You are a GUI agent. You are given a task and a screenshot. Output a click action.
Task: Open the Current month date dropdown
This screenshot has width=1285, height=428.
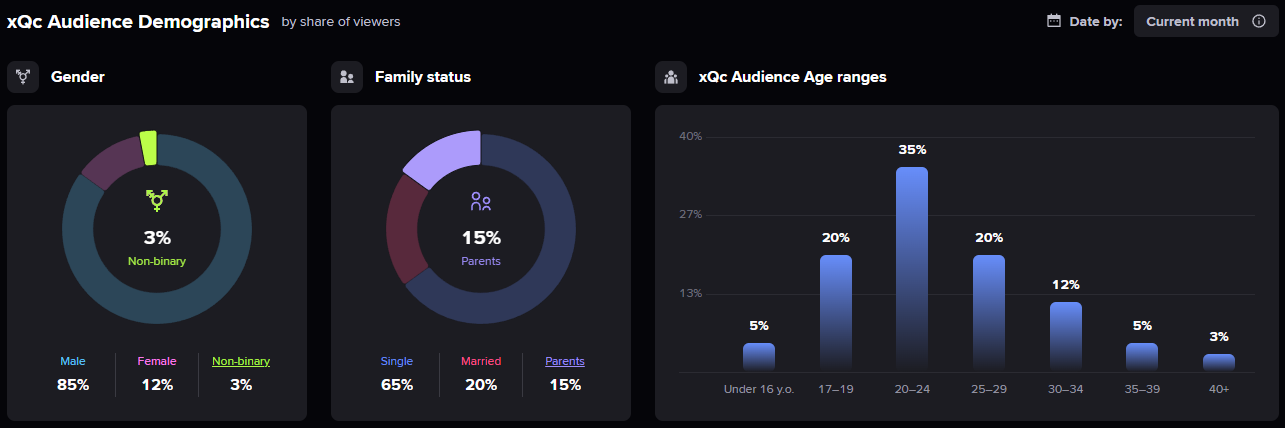pos(1192,21)
